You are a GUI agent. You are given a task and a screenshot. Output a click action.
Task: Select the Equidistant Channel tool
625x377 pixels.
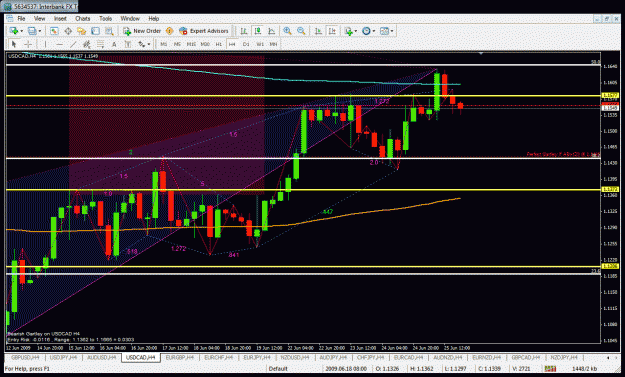pos(86,44)
